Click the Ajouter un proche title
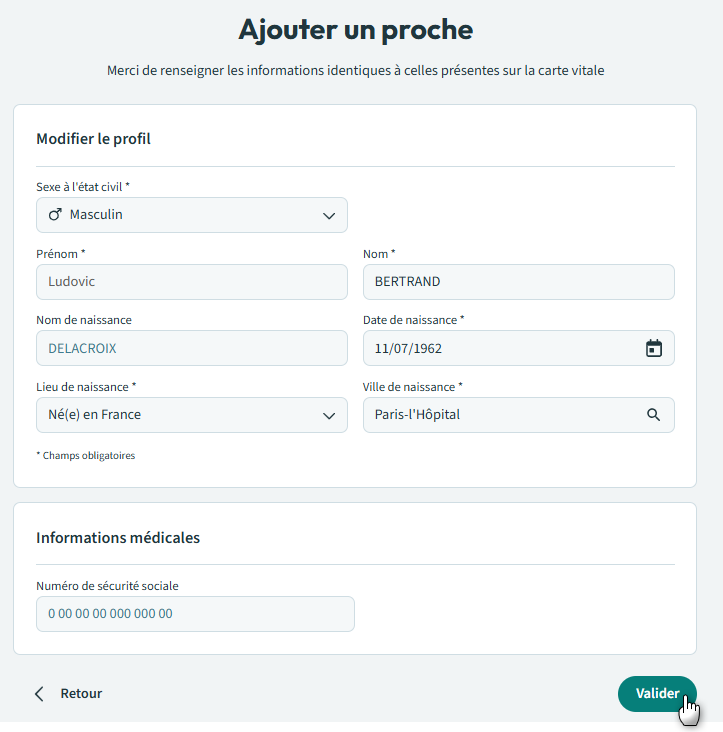The image size is (723, 732). click(x=355, y=30)
